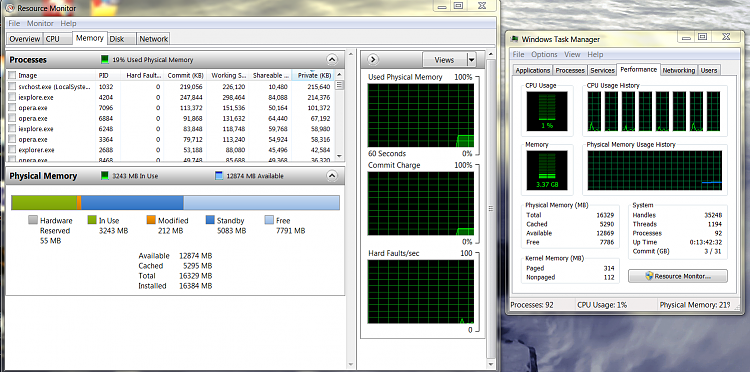Click the Resource Monitor... button

pyautogui.click(x=678, y=276)
